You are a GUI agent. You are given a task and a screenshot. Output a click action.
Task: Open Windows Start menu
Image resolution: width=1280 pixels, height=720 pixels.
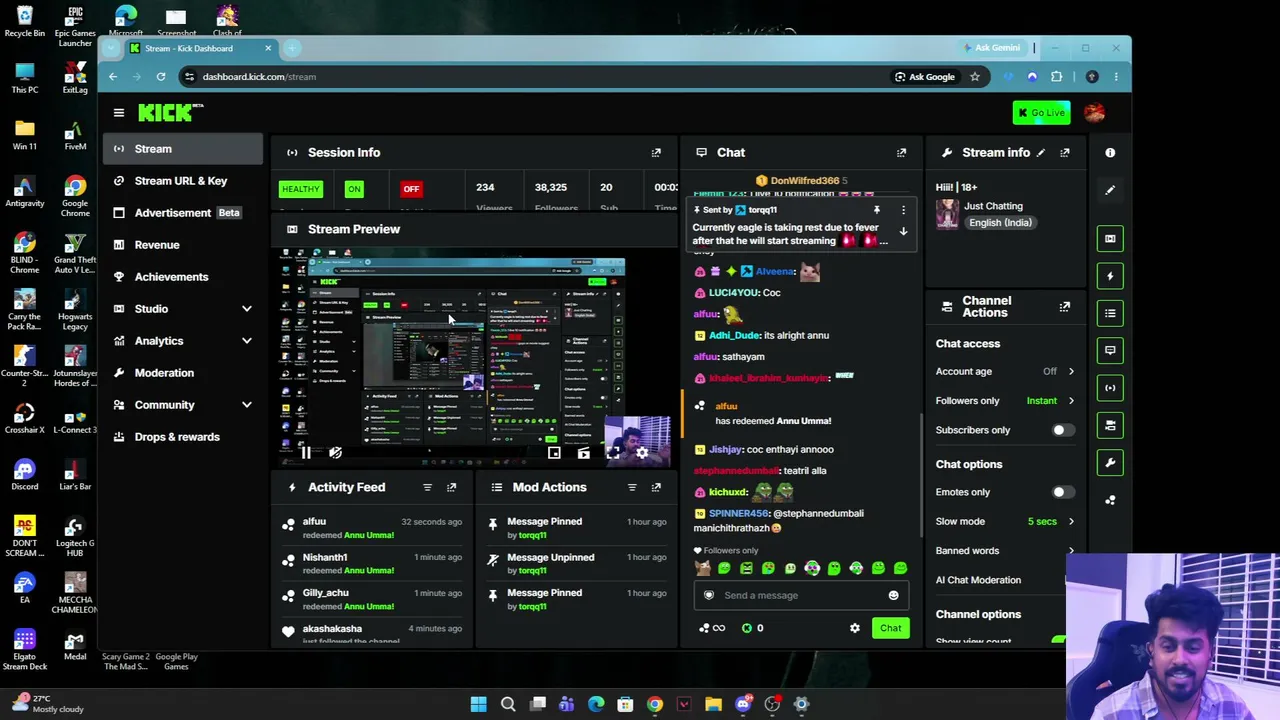point(478,705)
